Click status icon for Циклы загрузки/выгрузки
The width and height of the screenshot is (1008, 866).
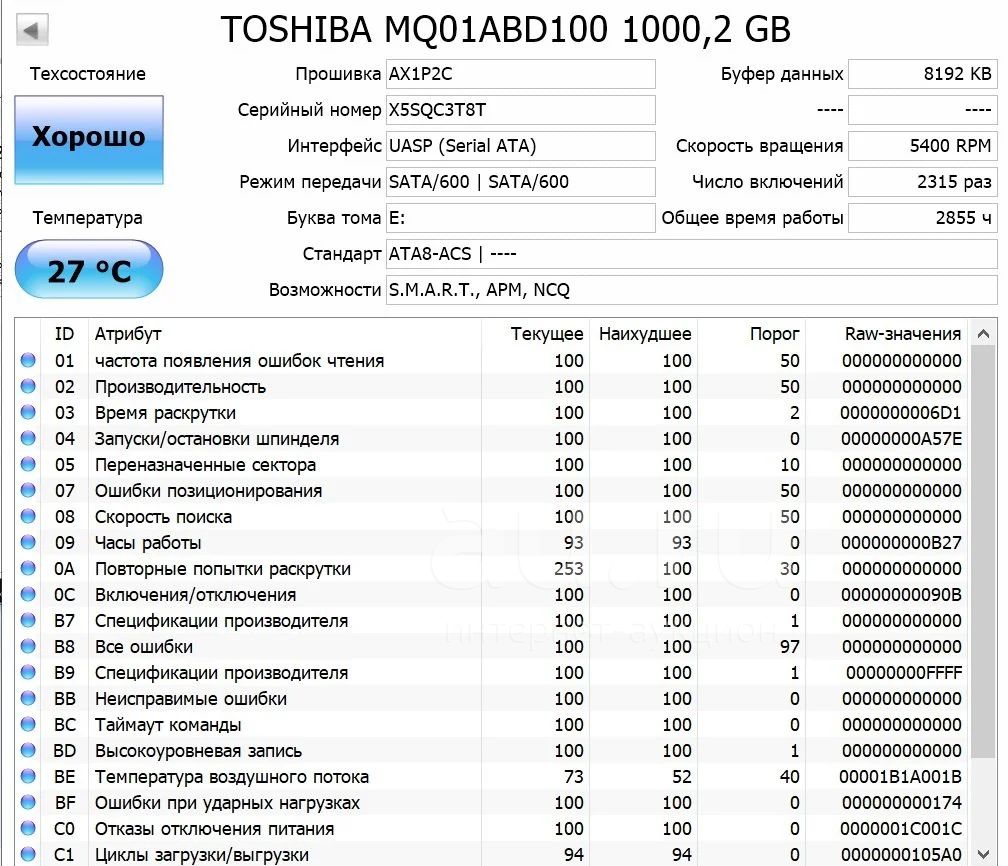tap(28, 855)
